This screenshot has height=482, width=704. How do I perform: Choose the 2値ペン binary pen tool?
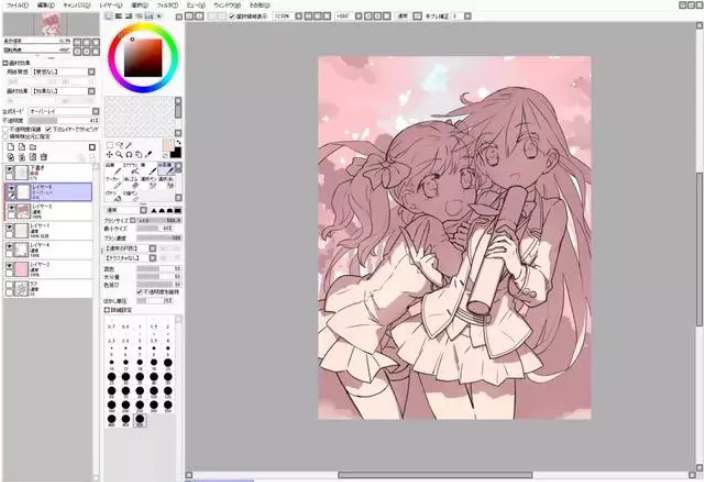pyautogui.click(x=131, y=196)
